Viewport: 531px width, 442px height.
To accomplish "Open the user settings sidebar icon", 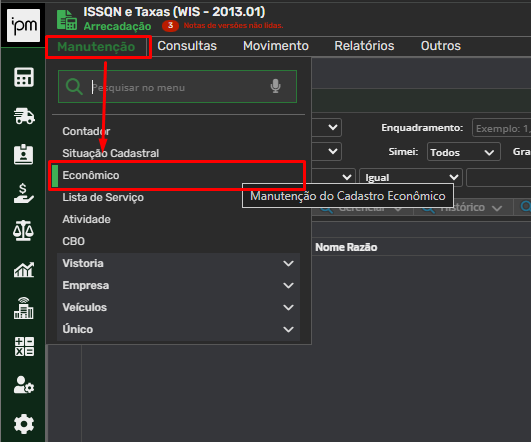I will tap(24, 385).
